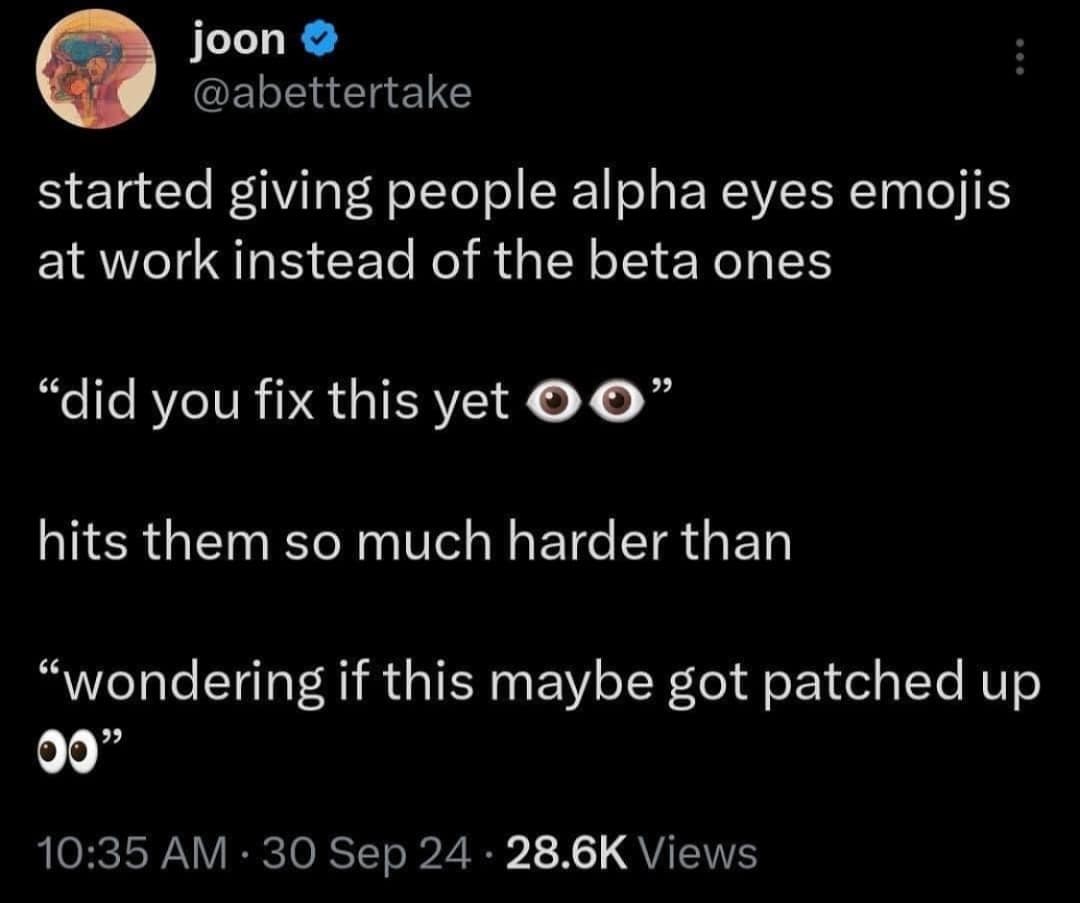The image size is (1080, 903).
Task: Tap the avatar artwork showing the anatomical head
Action: 95,65
